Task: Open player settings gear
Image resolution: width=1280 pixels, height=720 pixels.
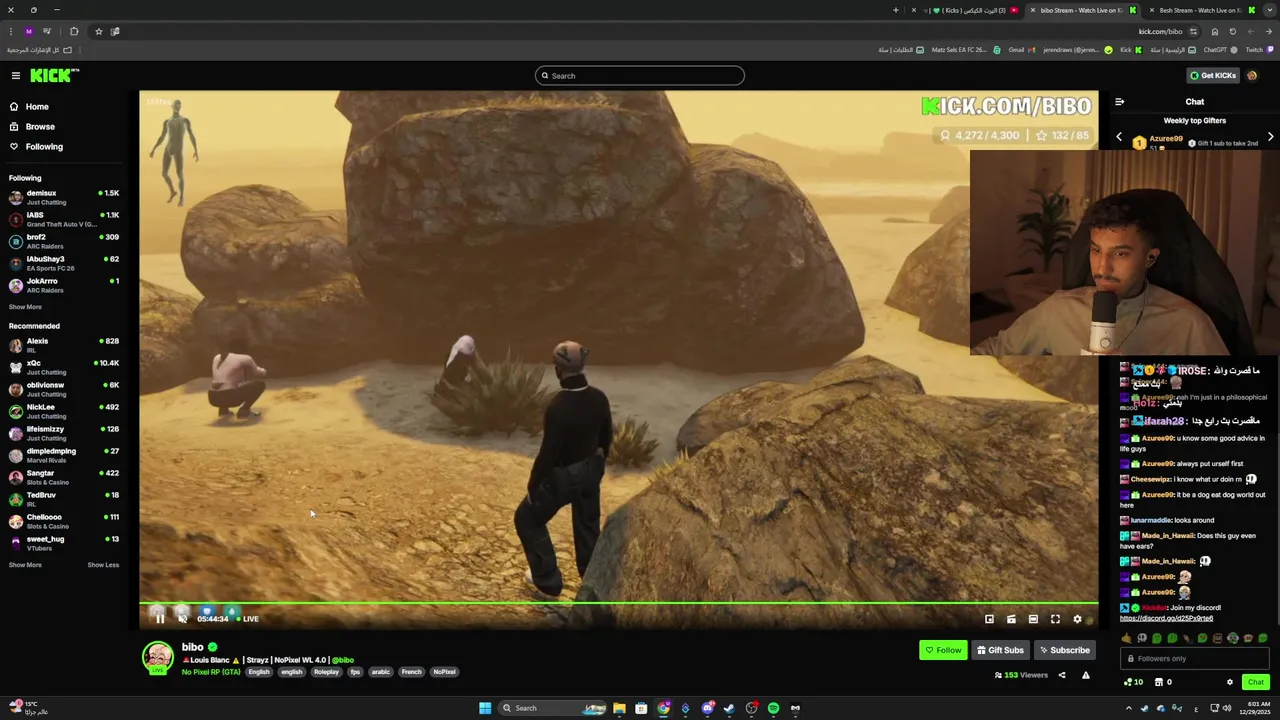Action: coord(1077,619)
